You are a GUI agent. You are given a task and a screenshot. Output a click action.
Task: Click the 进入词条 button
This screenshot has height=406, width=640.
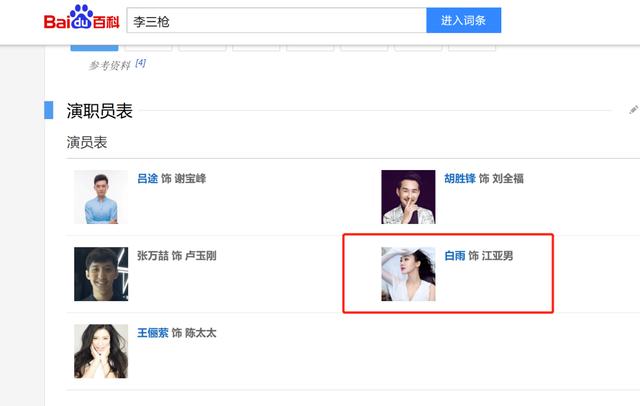[x=464, y=20]
